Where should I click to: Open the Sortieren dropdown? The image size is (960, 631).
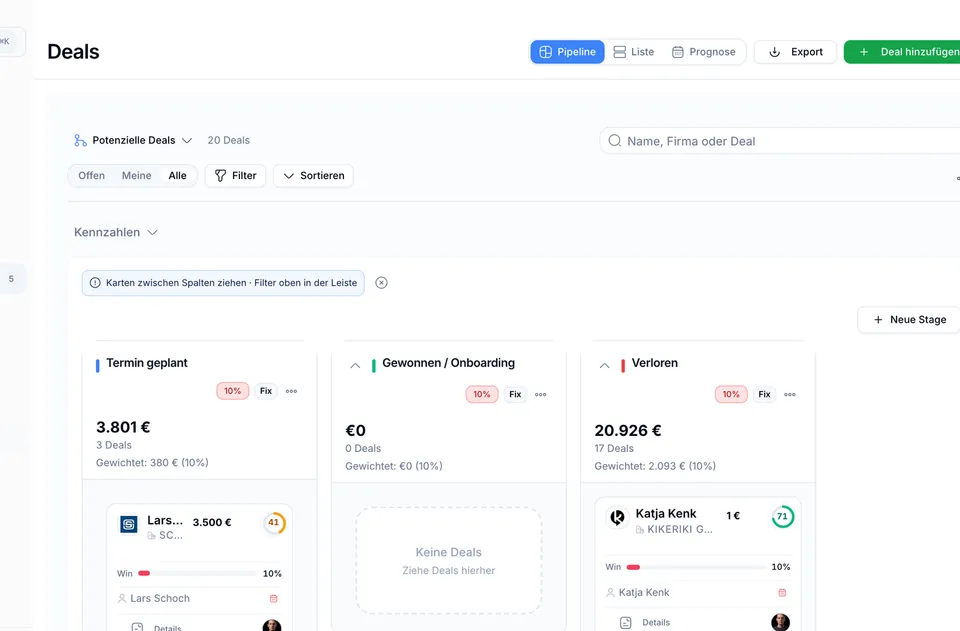313,176
